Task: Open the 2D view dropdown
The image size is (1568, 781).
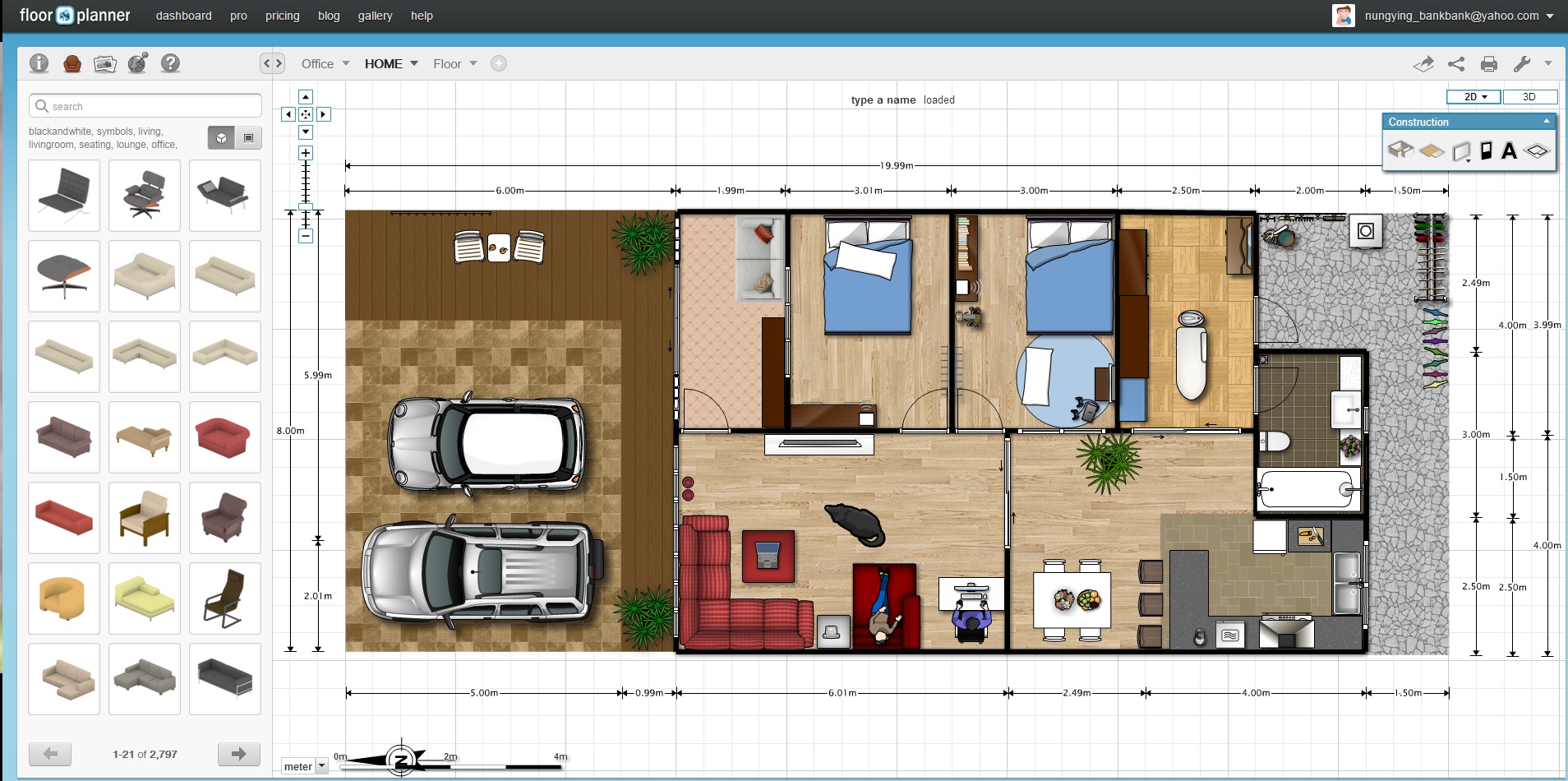Action: pos(1474,97)
